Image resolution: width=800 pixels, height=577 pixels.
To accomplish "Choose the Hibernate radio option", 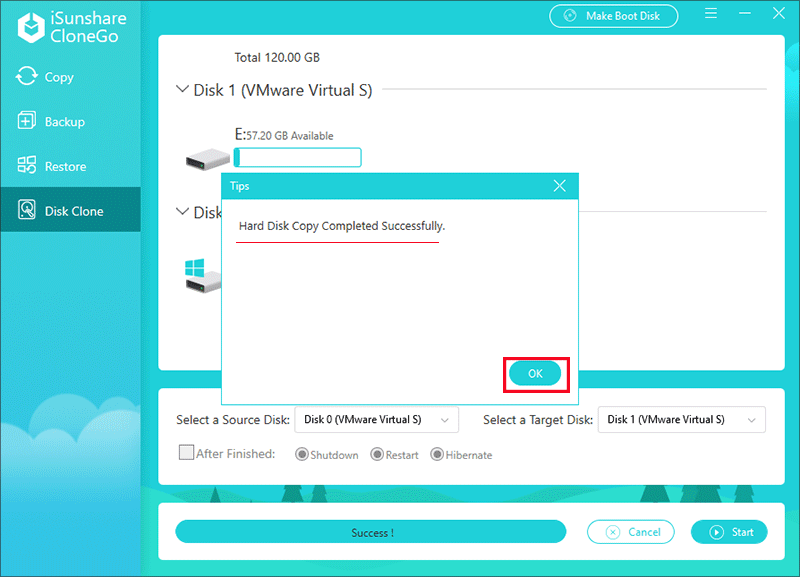I will [x=437, y=455].
